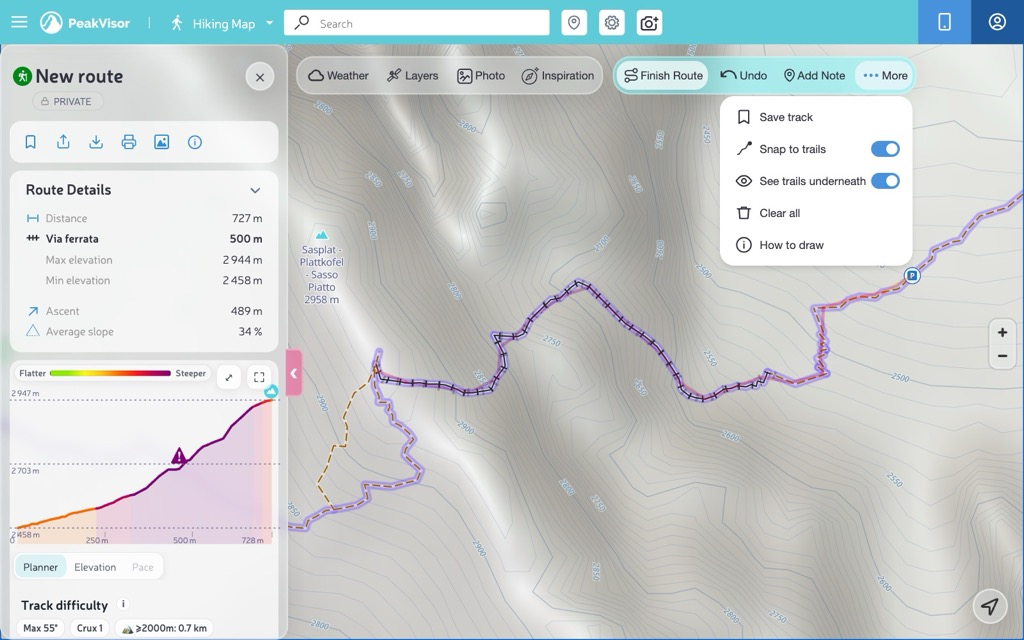Zoom out the map with minus button
Screen dimensions: 1024x640
coord(1002,357)
